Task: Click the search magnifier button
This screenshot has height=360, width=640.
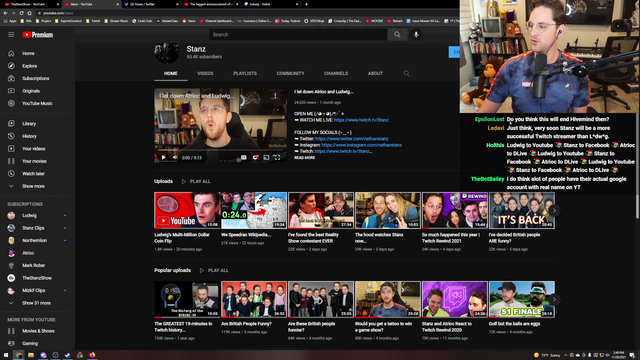Action: (x=397, y=35)
